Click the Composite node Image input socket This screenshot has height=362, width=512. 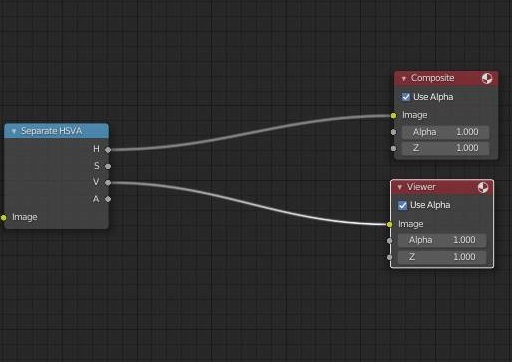tap(394, 116)
